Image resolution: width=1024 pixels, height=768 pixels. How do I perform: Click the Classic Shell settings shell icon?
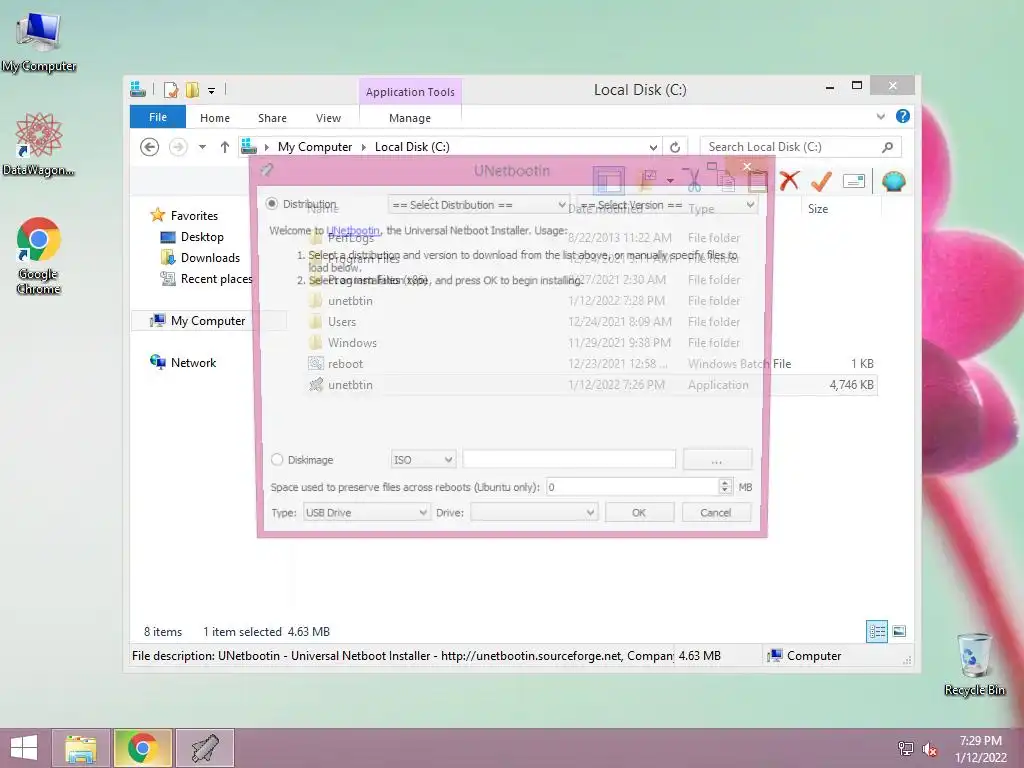coord(893,181)
